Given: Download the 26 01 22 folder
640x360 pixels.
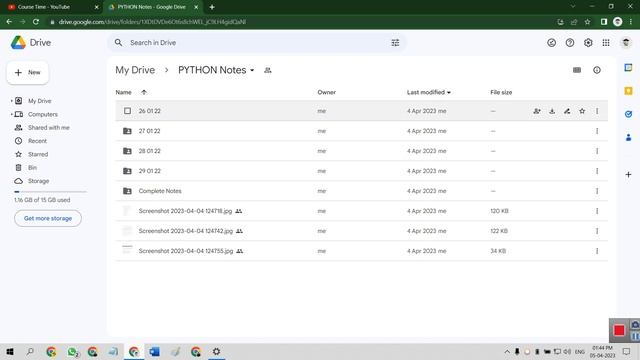Looking at the screenshot, I should pos(552,111).
